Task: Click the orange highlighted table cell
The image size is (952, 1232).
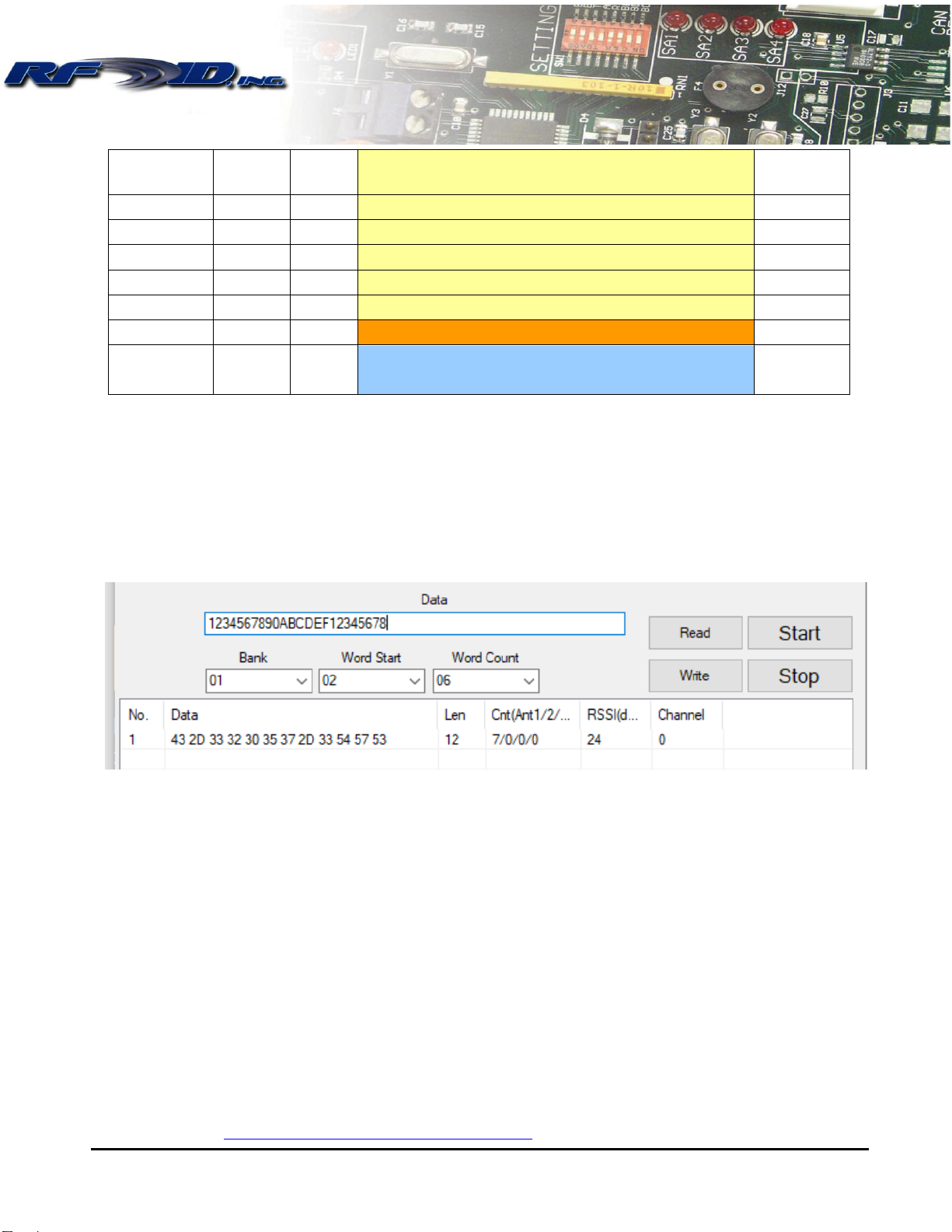Action: pos(555,333)
